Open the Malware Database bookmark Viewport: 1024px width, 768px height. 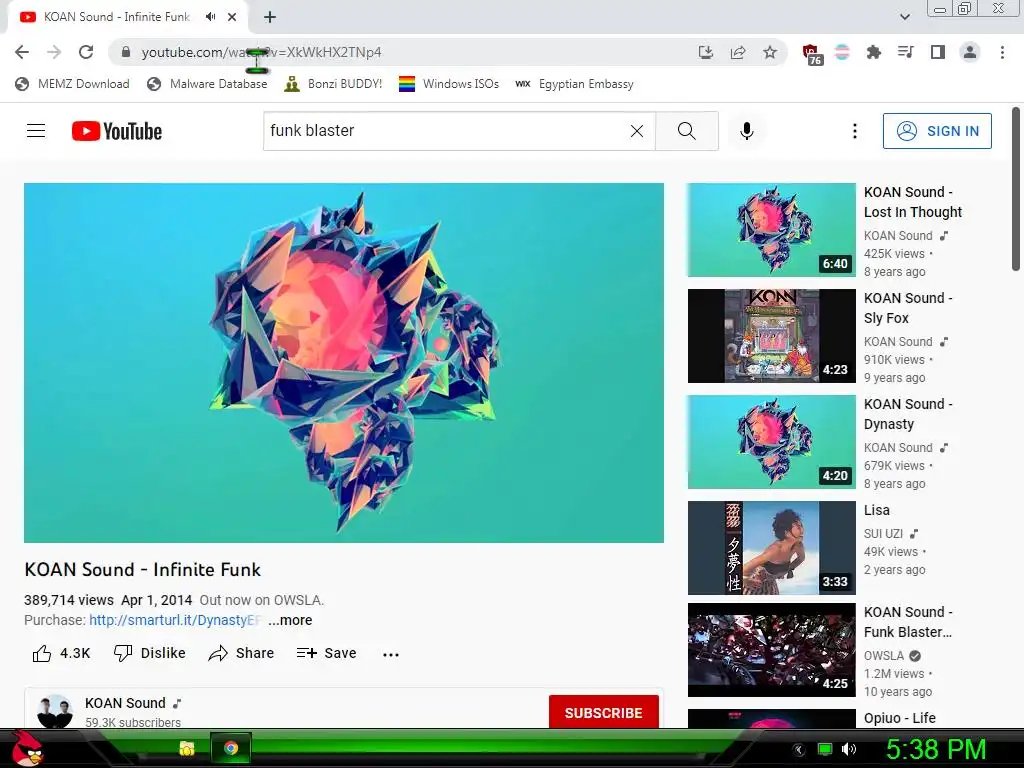point(207,84)
